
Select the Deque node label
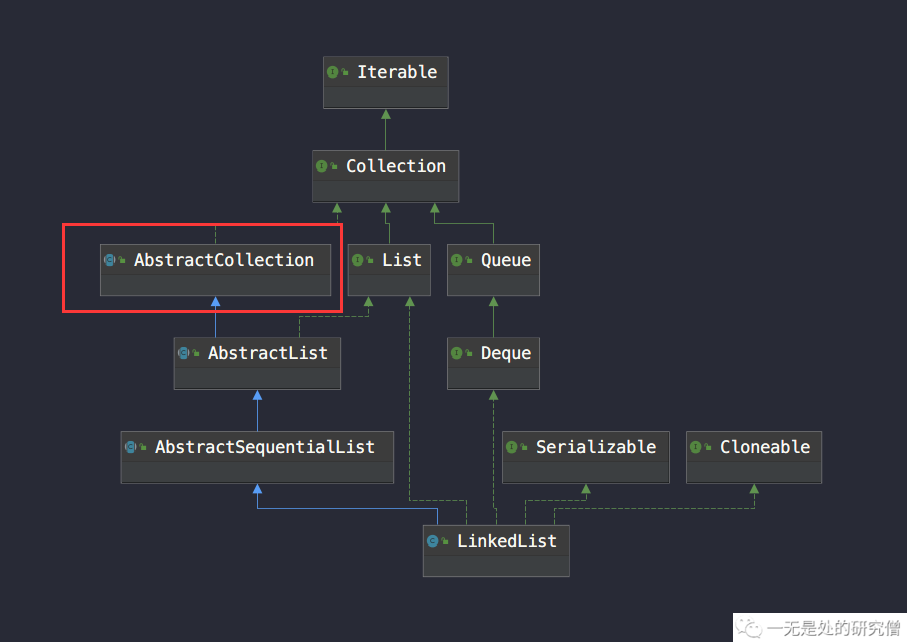[x=506, y=353]
